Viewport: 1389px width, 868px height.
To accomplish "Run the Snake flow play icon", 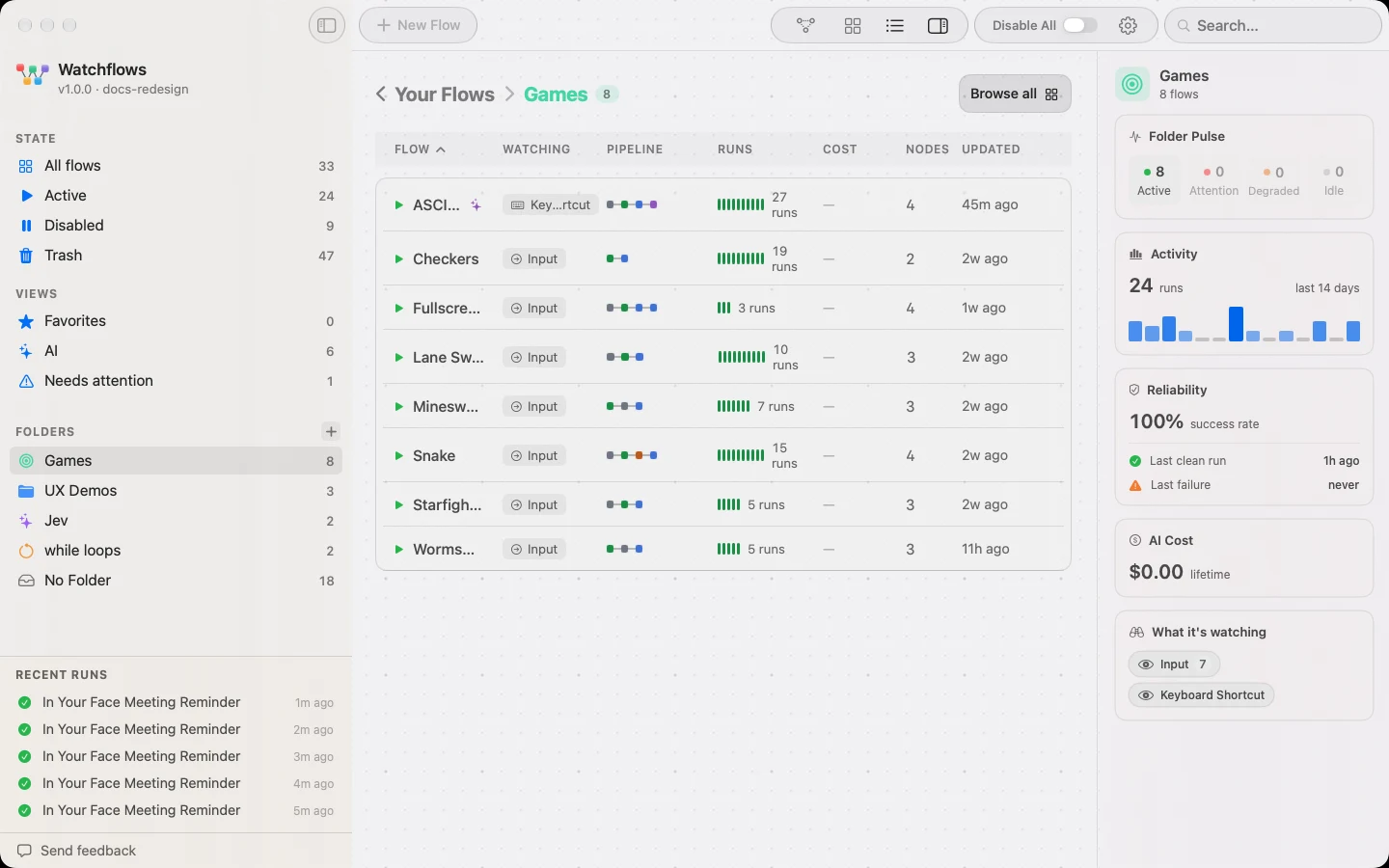I will [x=398, y=456].
